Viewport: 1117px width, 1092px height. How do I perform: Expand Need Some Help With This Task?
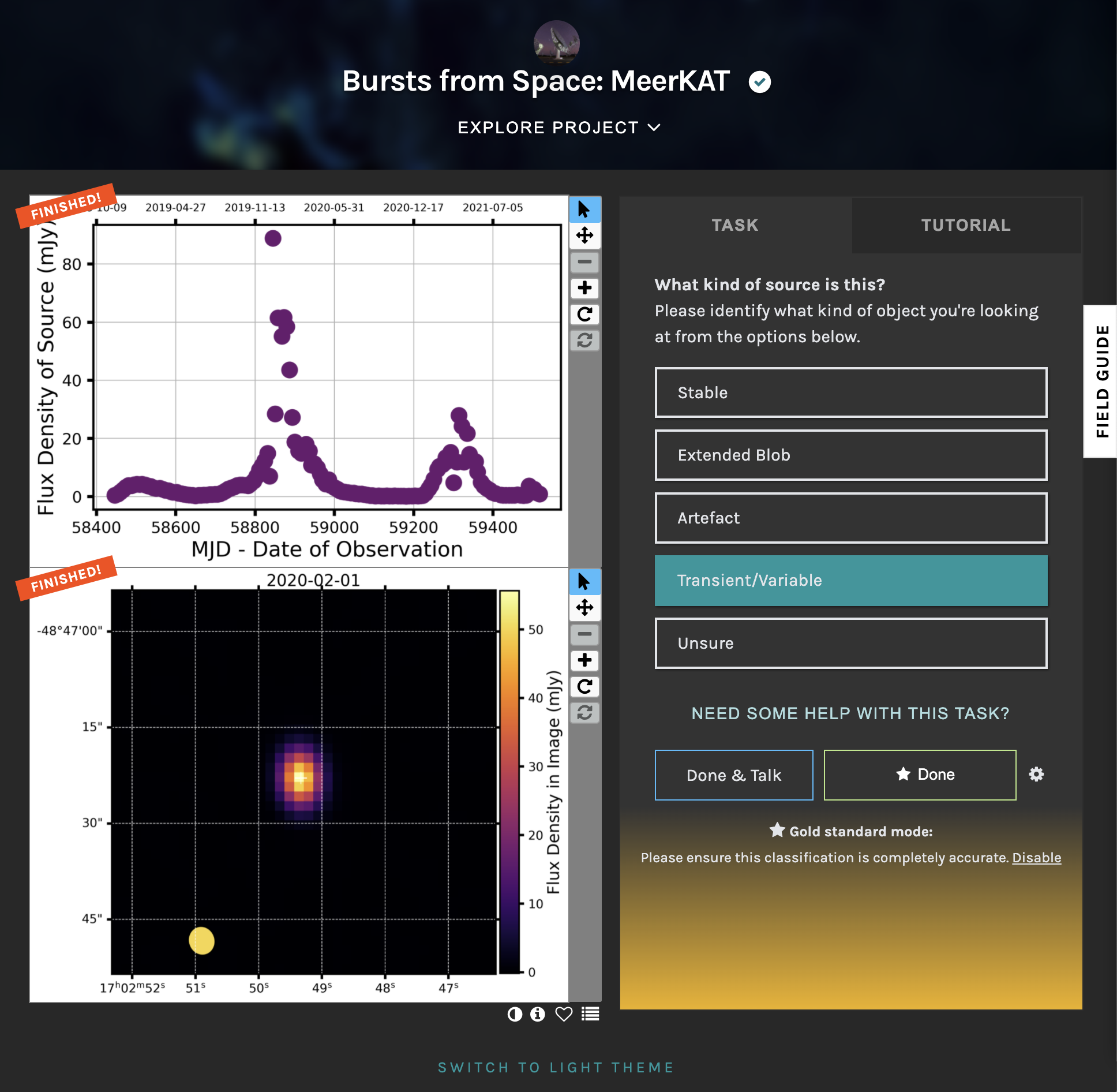coord(850,713)
